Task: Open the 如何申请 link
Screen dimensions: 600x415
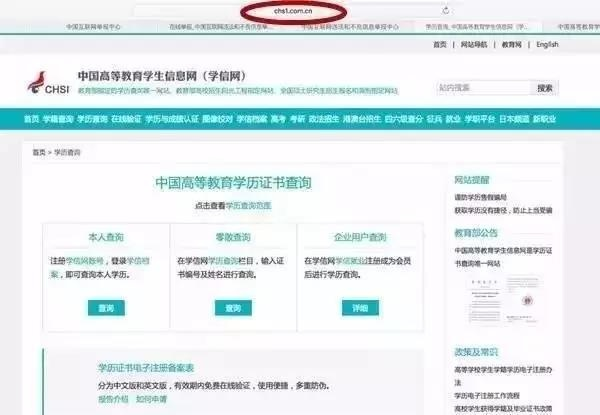Action: click(x=152, y=399)
